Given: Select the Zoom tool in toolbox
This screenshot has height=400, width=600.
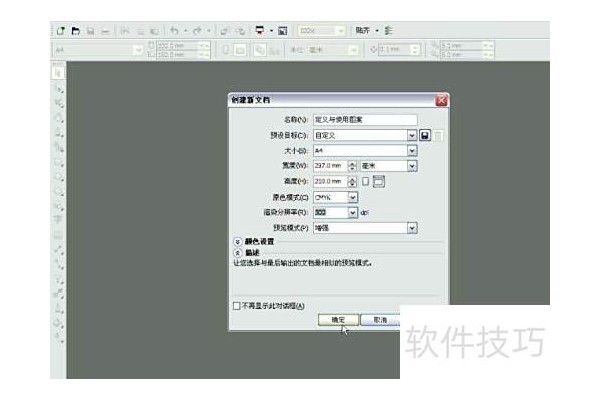Looking at the screenshot, I should click(x=59, y=118).
